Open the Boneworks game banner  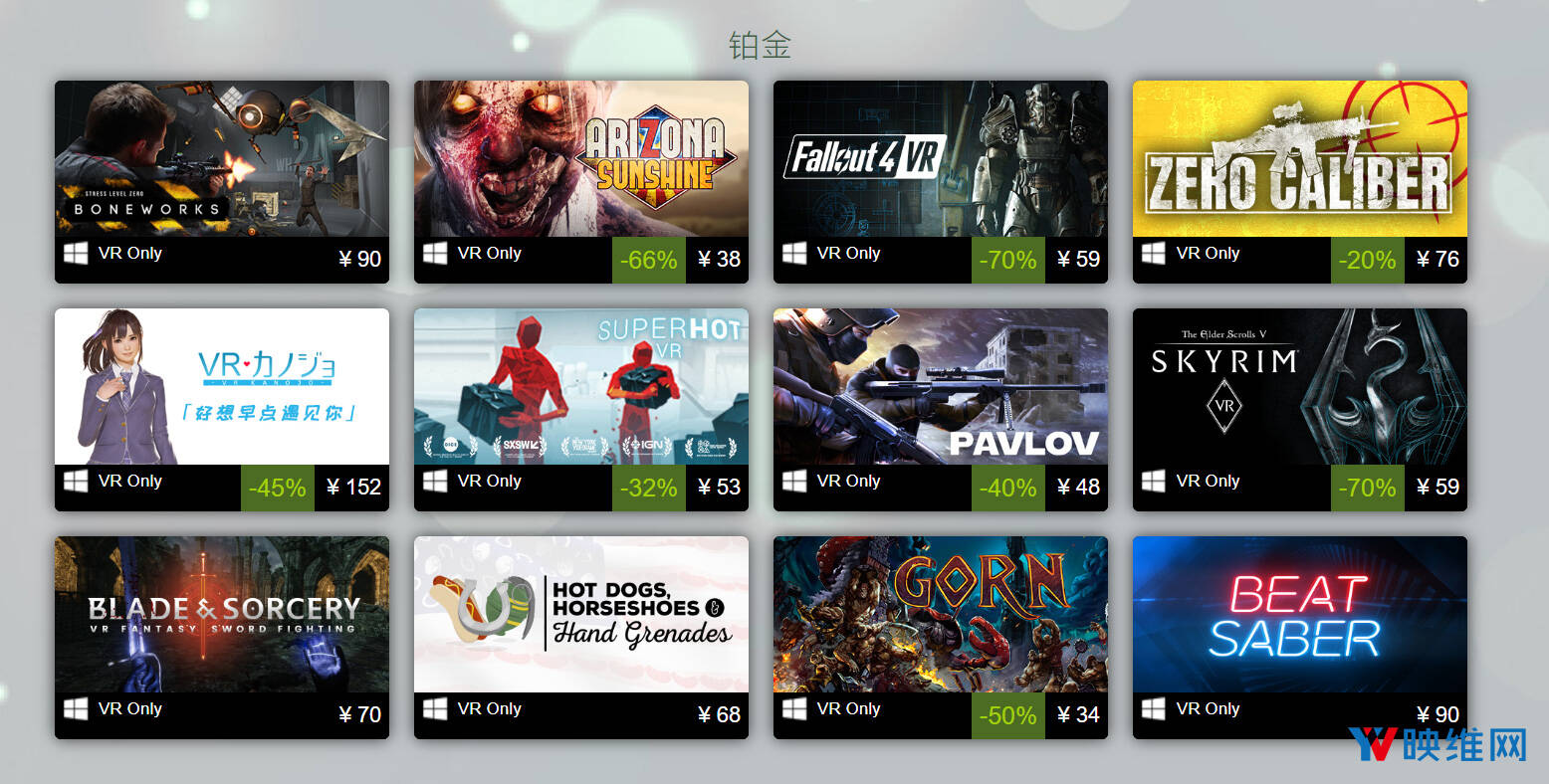pyautogui.click(x=222, y=158)
